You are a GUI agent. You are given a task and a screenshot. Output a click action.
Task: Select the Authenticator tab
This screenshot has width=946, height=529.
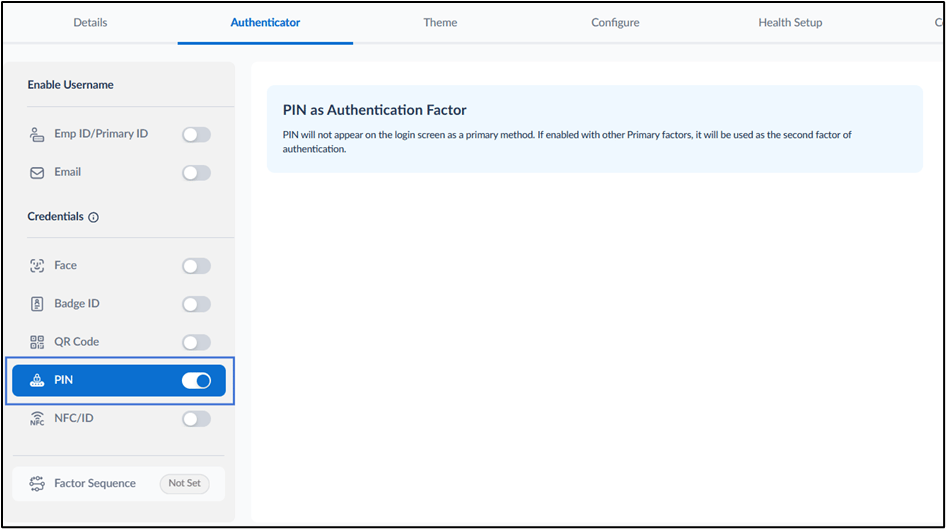click(265, 22)
